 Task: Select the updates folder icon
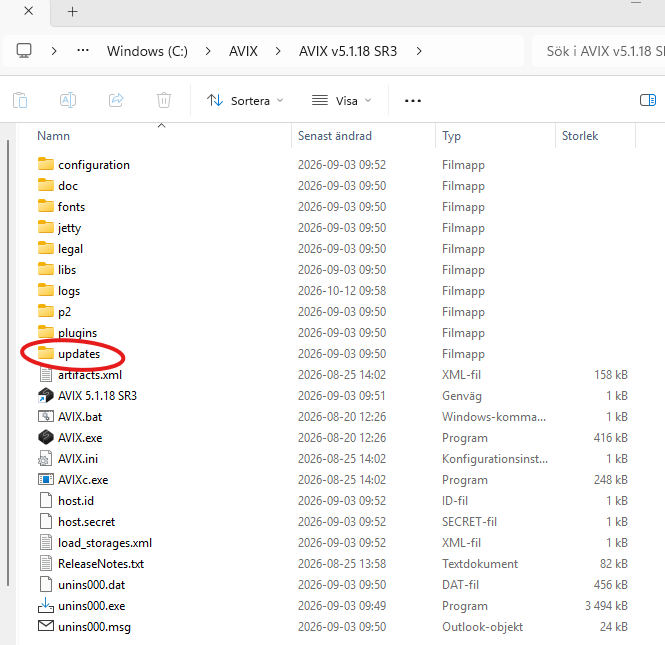[x=46, y=353]
